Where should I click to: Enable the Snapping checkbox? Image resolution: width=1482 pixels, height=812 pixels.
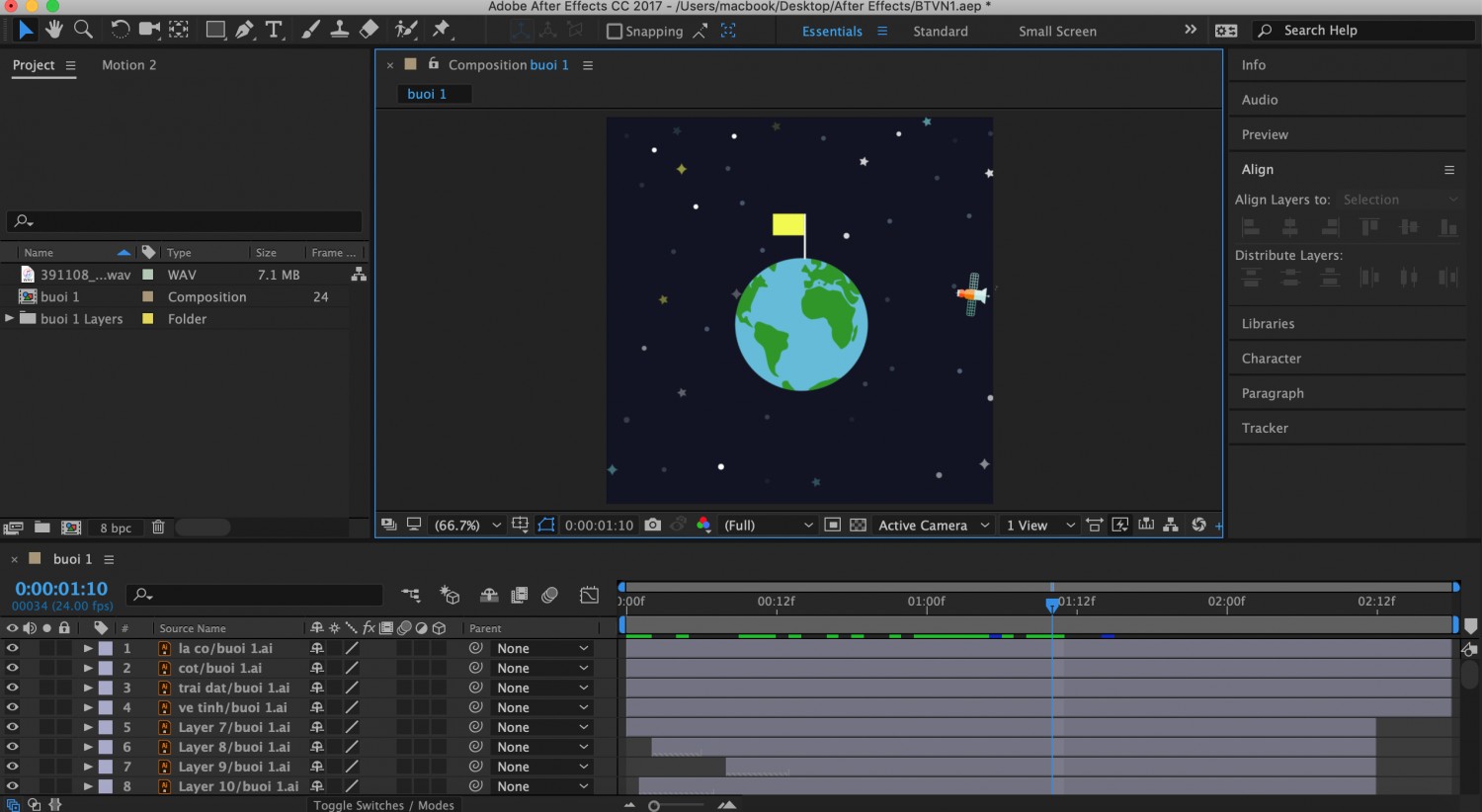pos(615,31)
